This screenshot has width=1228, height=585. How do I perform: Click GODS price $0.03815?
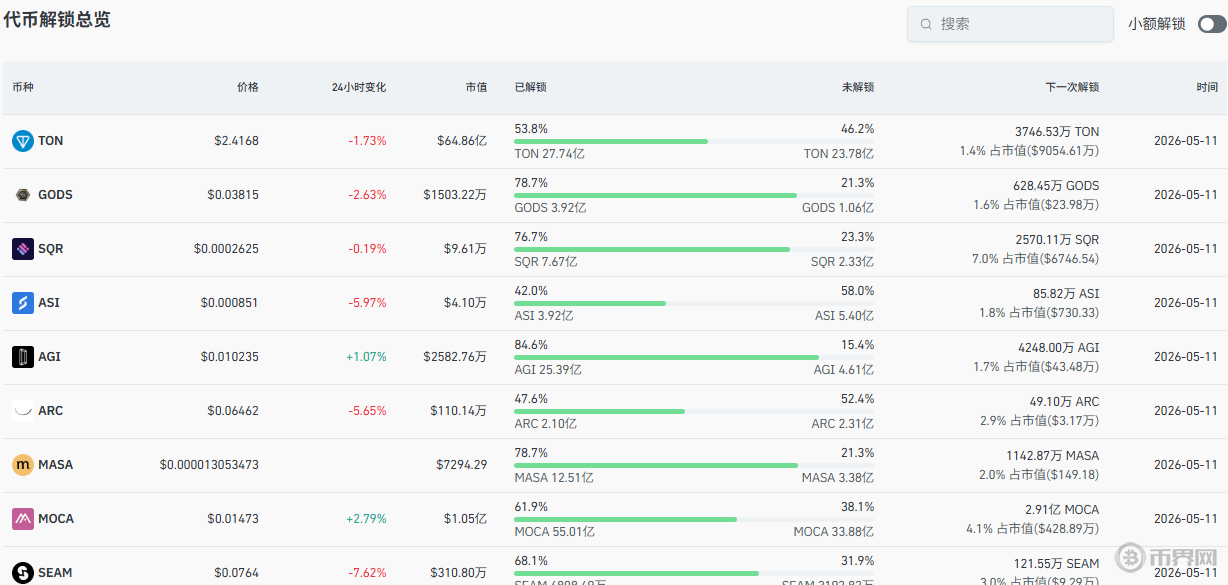tap(233, 195)
